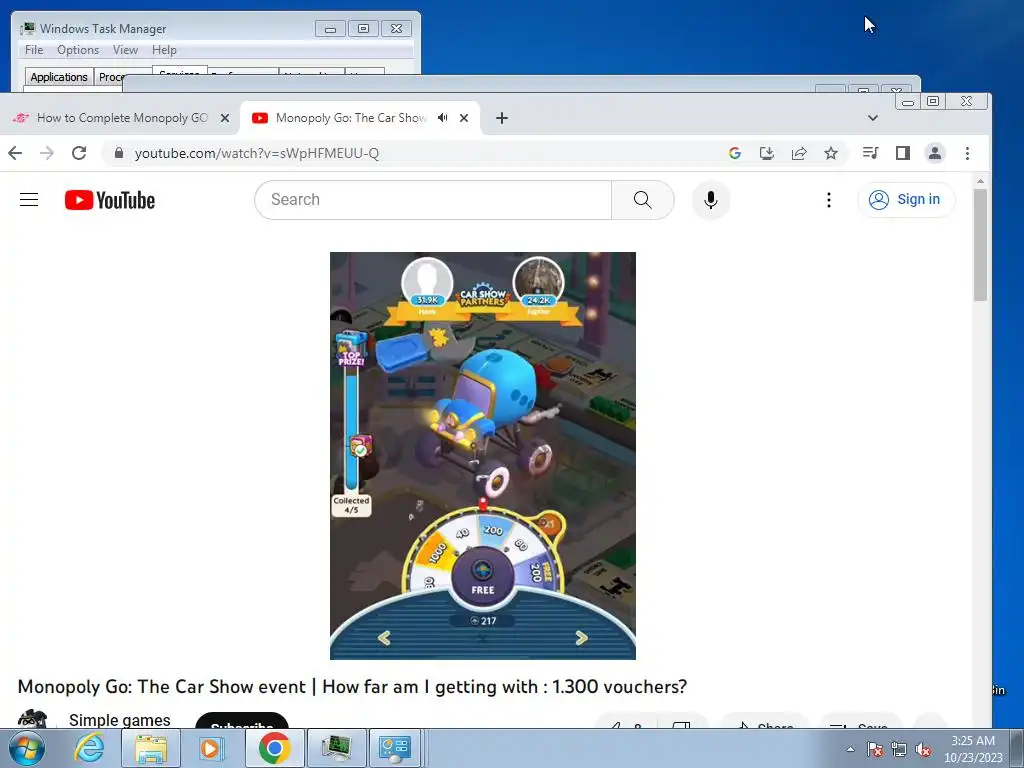
Task: Click the Windows Start orb
Action: [x=27, y=748]
